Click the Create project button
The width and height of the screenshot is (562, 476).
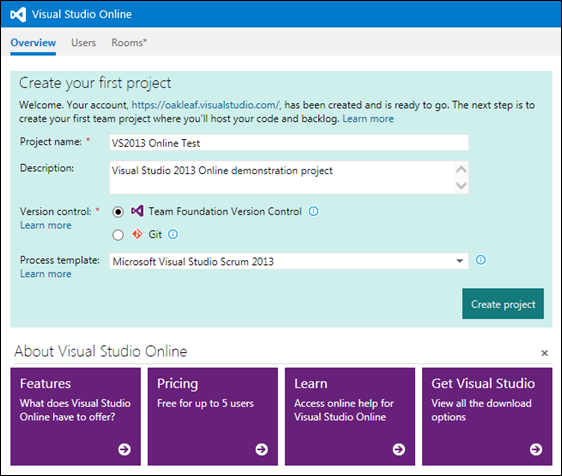click(503, 304)
